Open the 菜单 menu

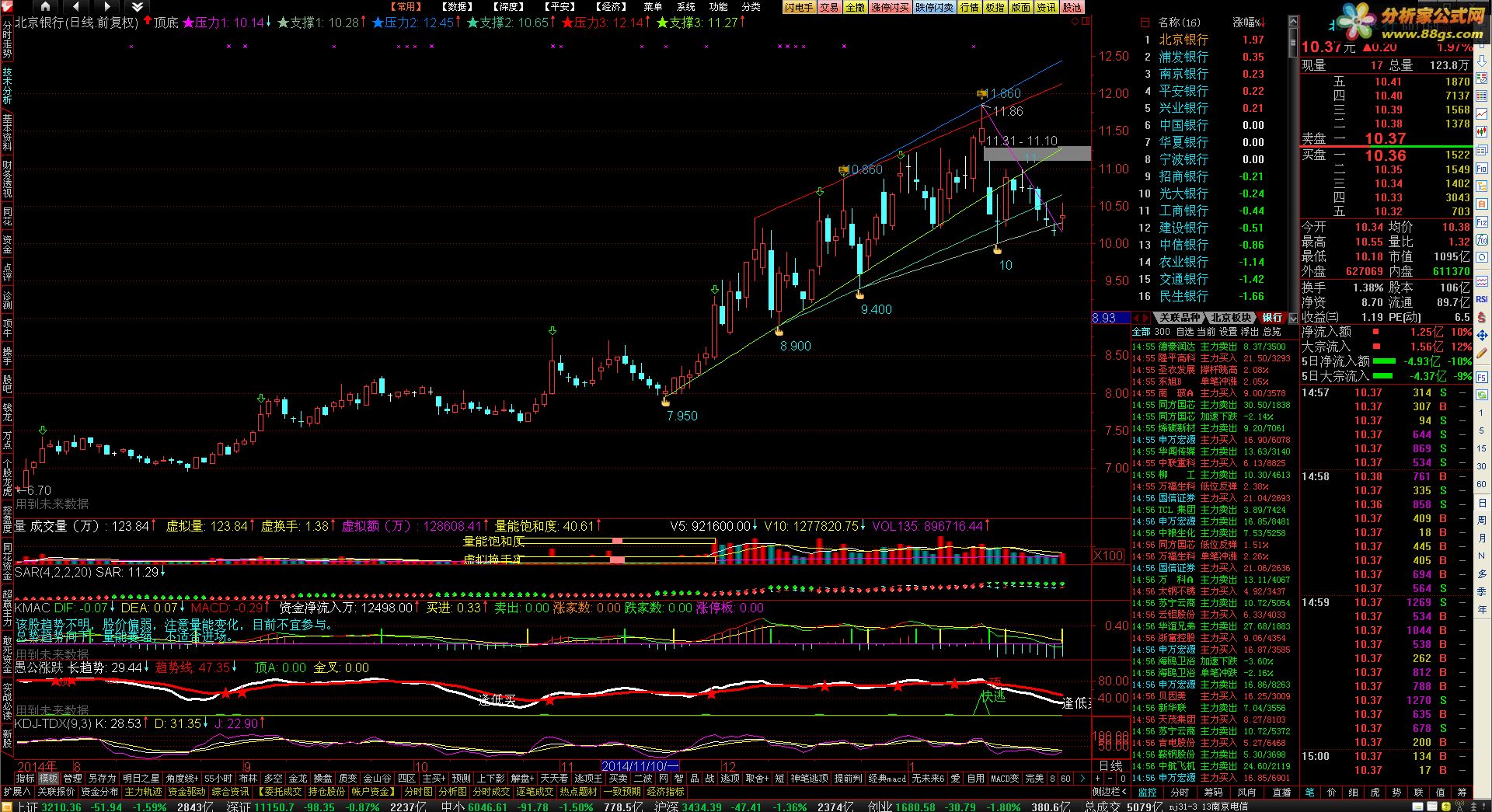[x=653, y=6]
